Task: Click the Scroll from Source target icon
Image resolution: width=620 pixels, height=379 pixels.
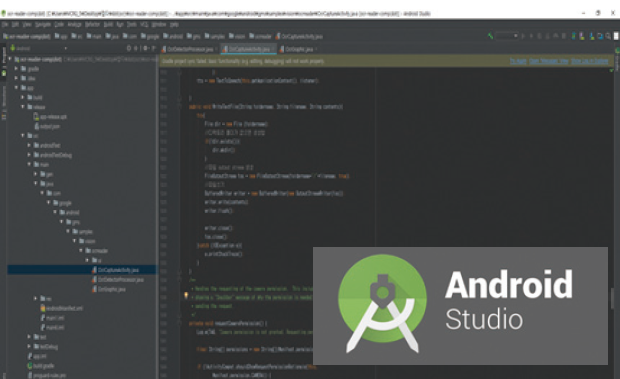Action: click(129, 48)
